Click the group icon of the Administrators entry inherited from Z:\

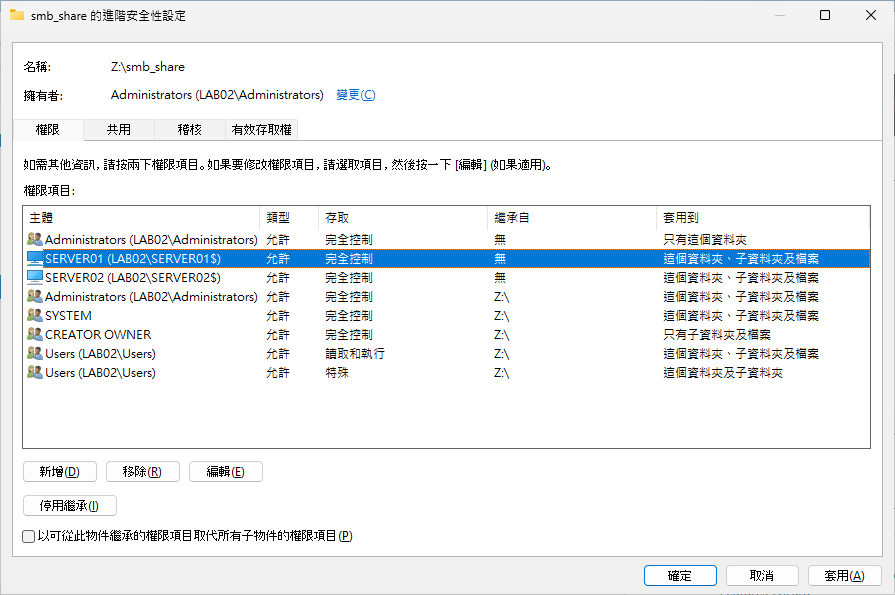coord(35,296)
